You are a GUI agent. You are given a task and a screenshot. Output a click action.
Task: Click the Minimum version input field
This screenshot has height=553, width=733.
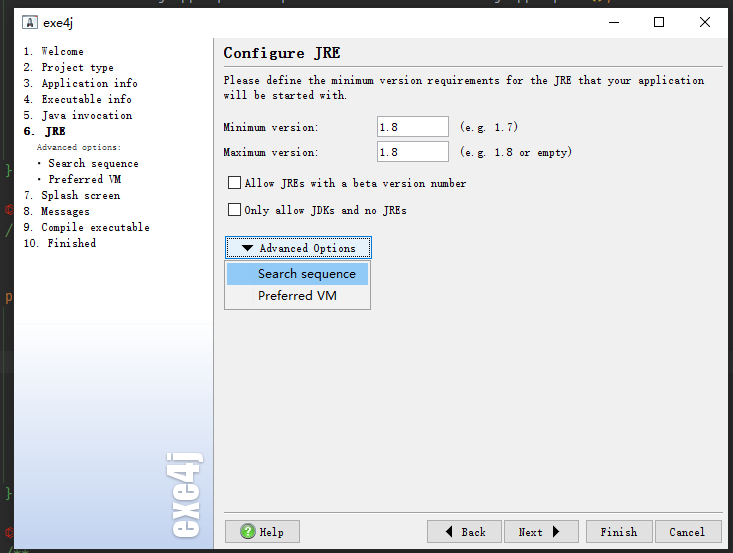click(x=412, y=127)
